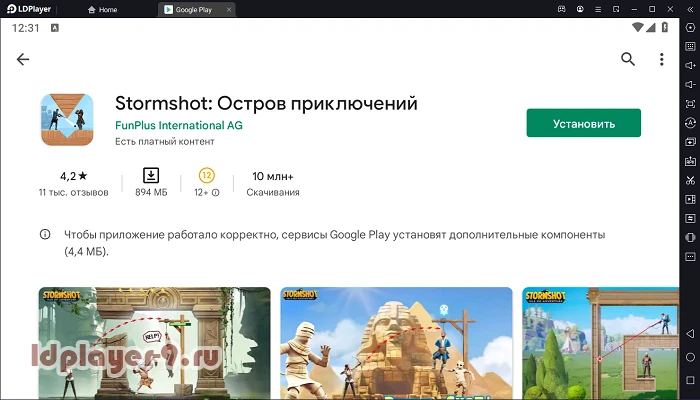Click the Скачивания label
The height and width of the screenshot is (400, 700).
[x=273, y=192]
